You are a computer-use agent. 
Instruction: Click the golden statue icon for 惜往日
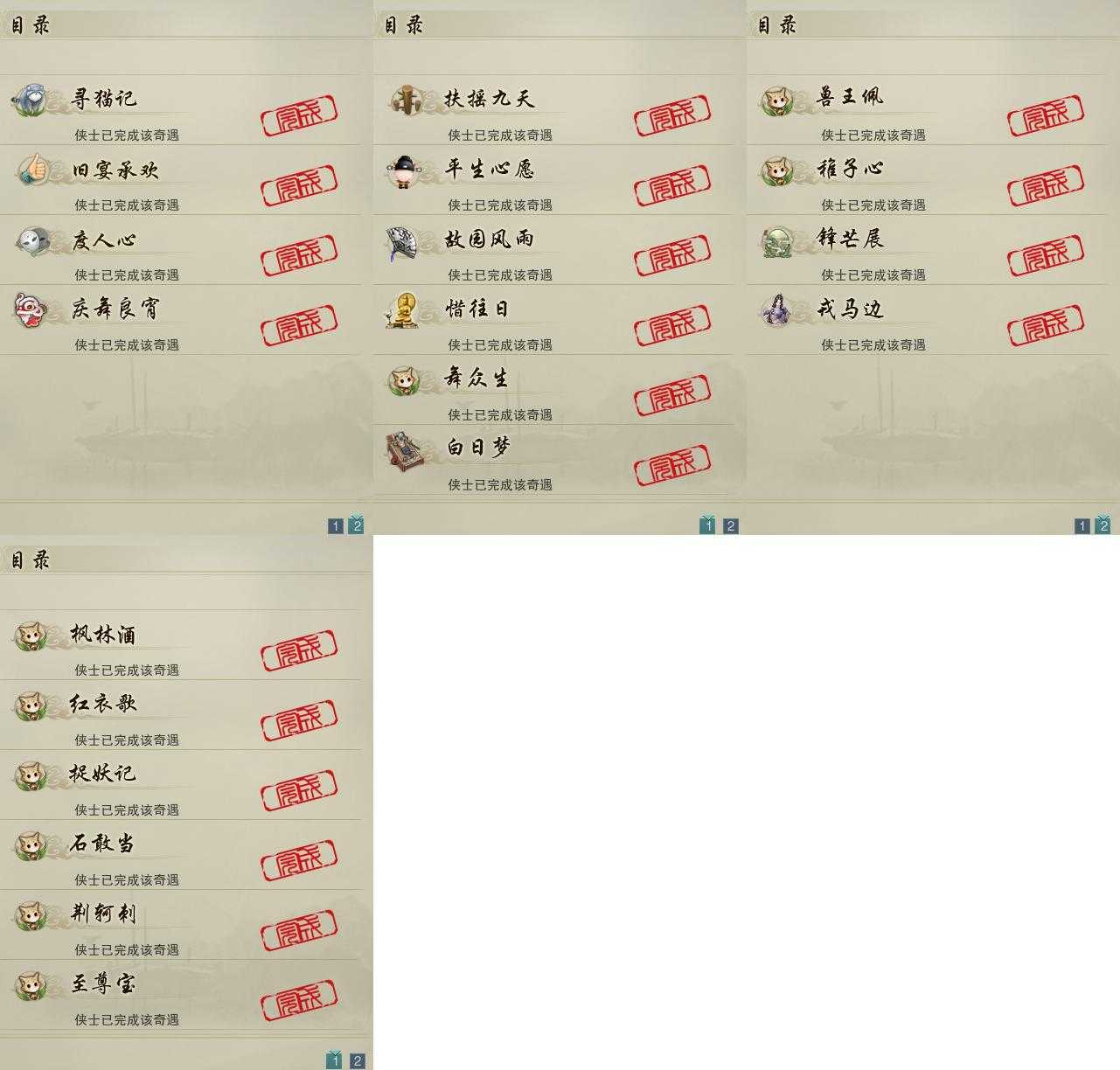(404, 310)
